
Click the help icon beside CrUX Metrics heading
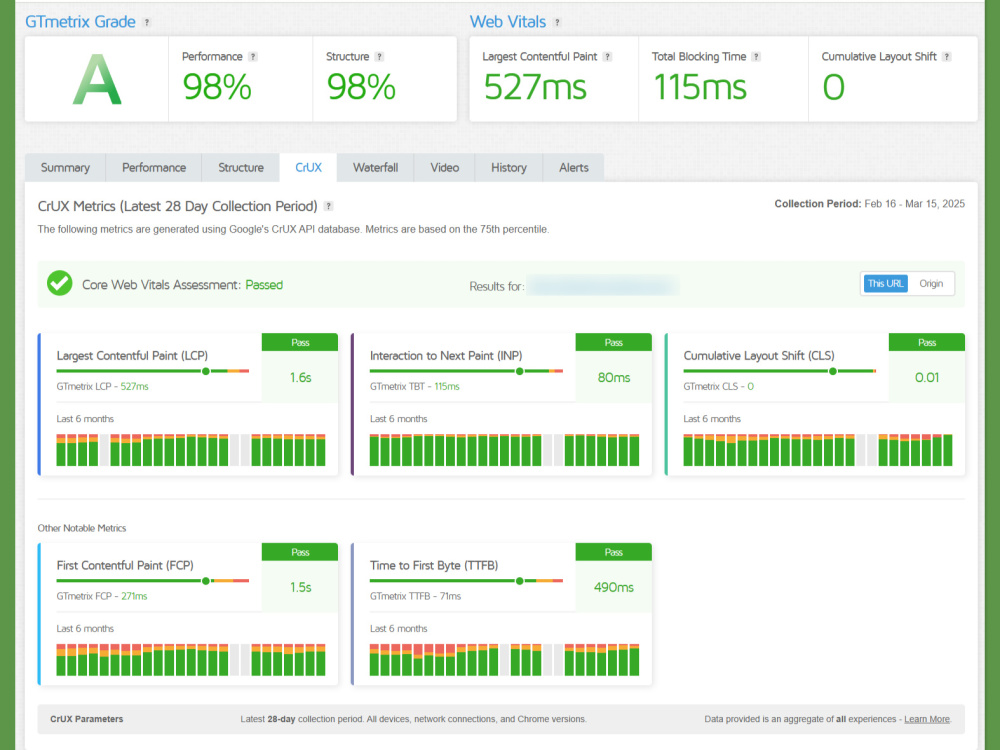[328, 206]
